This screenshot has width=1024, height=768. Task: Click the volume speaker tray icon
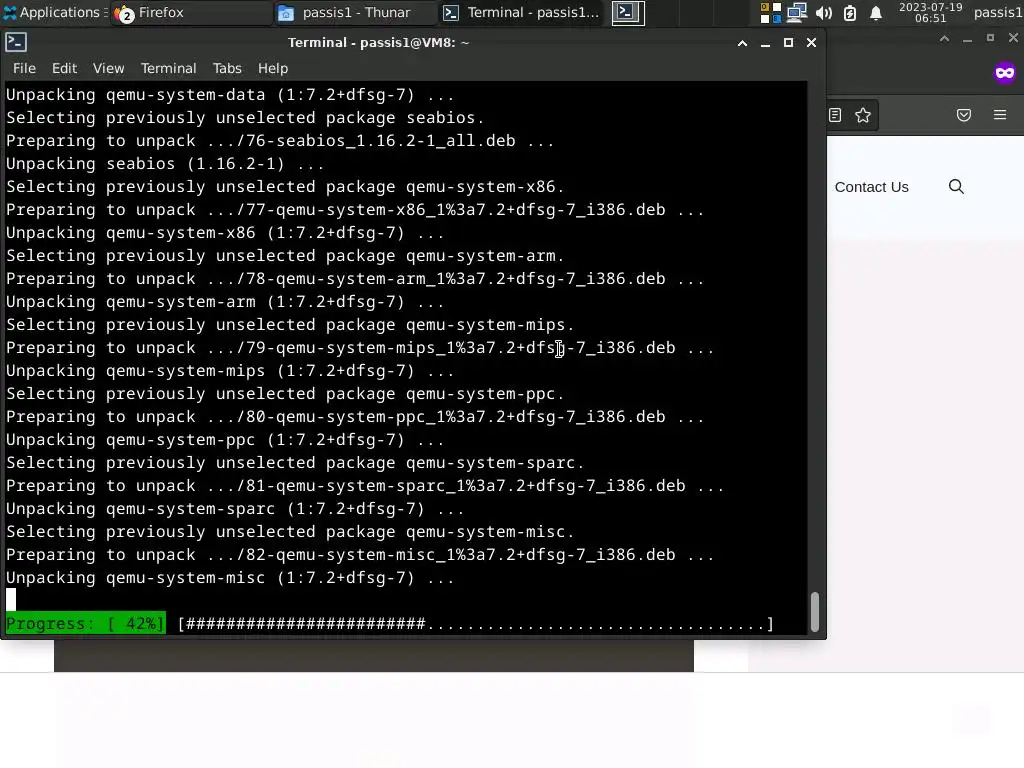point(824,12)
